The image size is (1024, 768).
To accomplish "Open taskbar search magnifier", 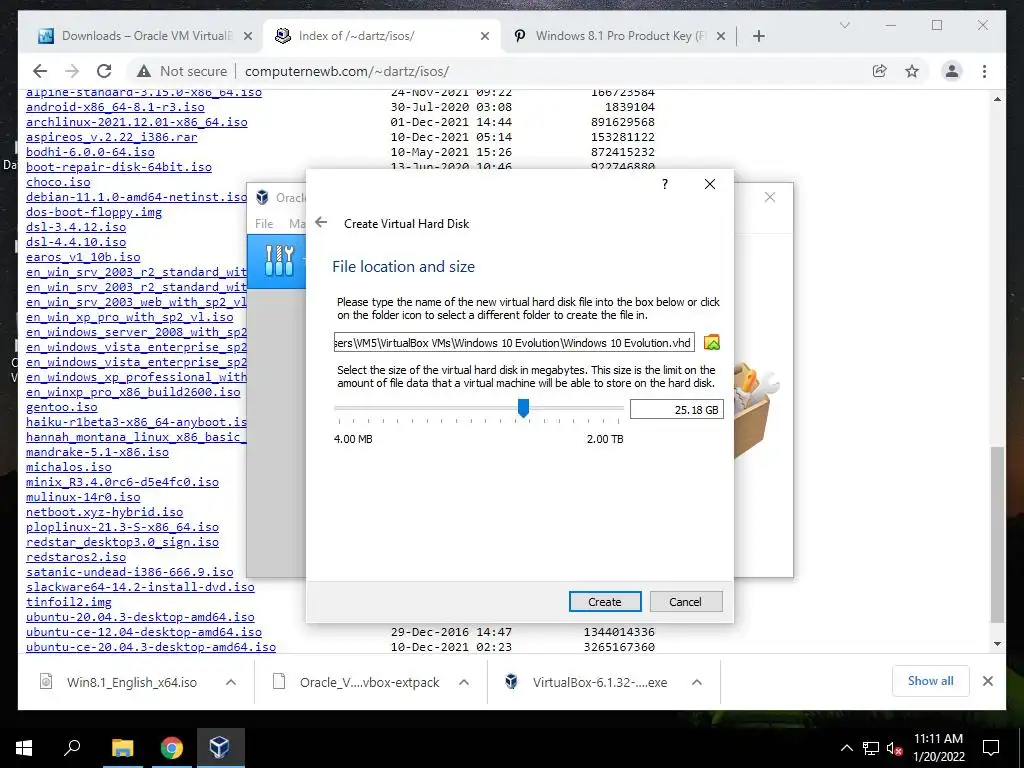I will (72, 748).
